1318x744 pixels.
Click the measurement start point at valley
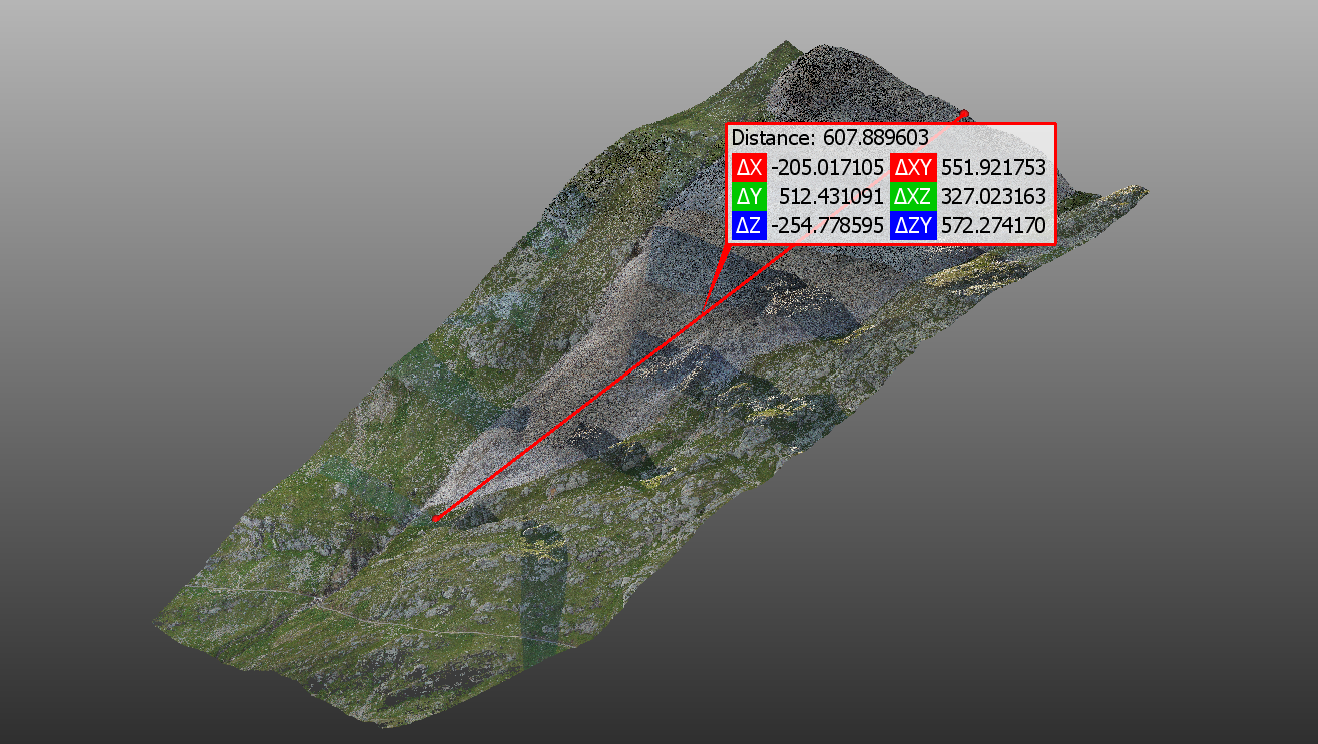coord(435,518)
